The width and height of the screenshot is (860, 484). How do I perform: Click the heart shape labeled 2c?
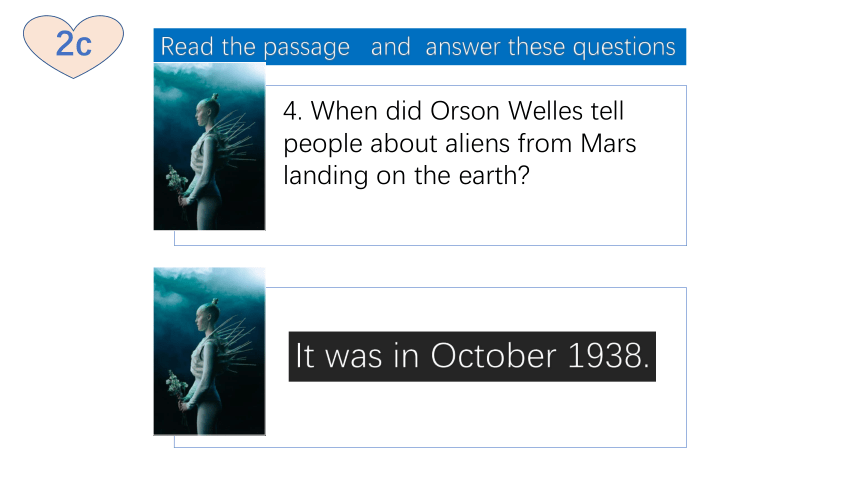73,46
